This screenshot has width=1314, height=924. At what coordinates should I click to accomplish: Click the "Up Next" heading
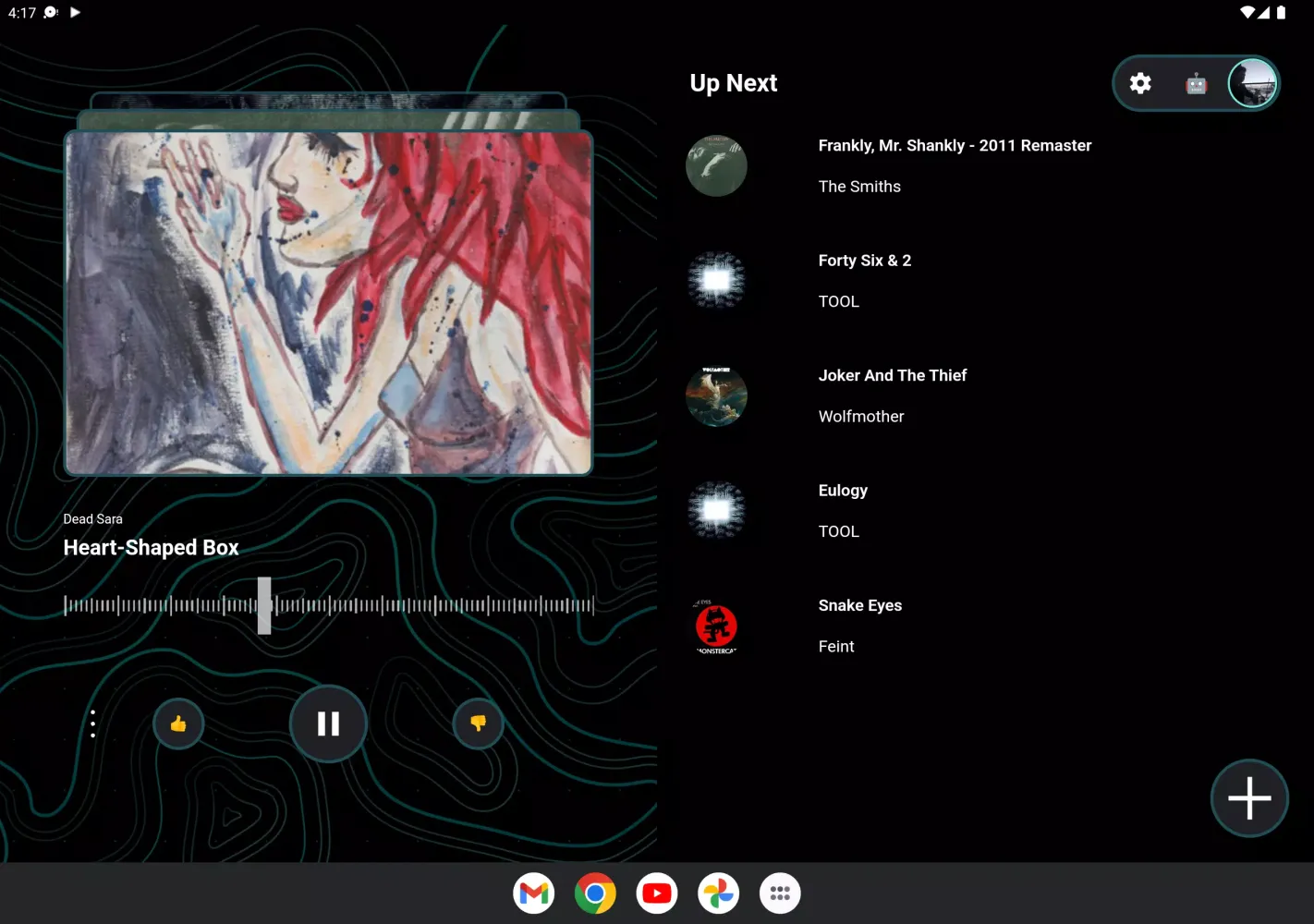tap(734, 83)
